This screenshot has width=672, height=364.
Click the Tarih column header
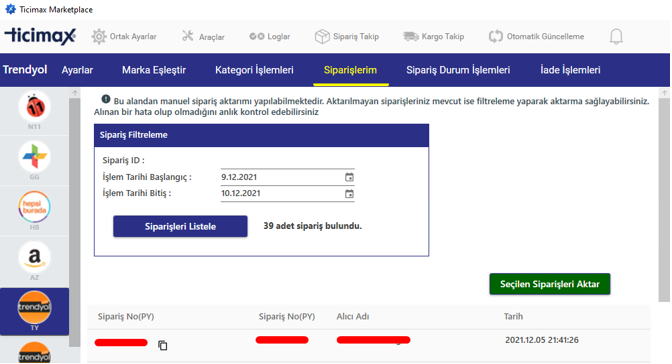513,316
